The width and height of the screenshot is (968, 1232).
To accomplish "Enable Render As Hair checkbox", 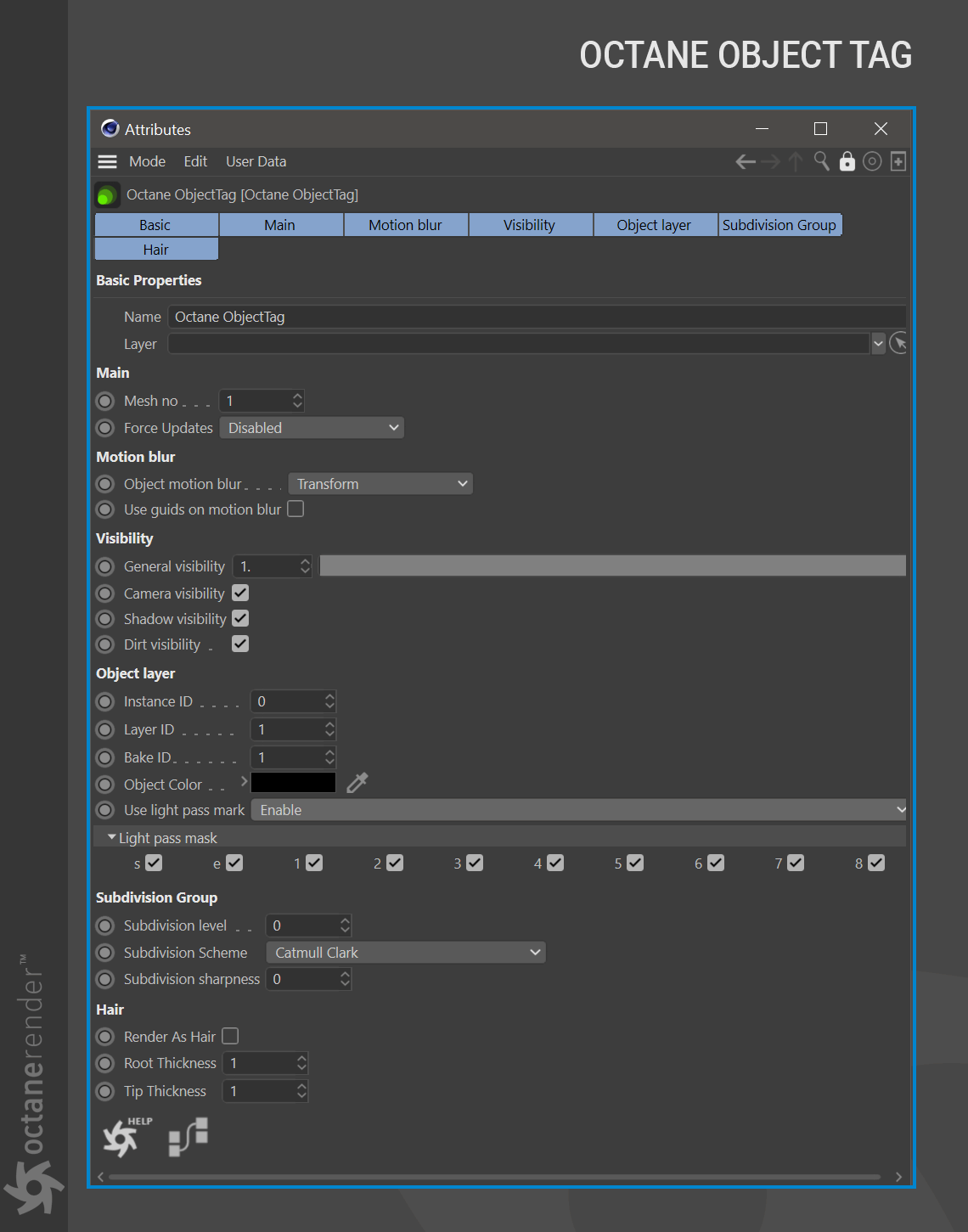I will [230, 1036].
